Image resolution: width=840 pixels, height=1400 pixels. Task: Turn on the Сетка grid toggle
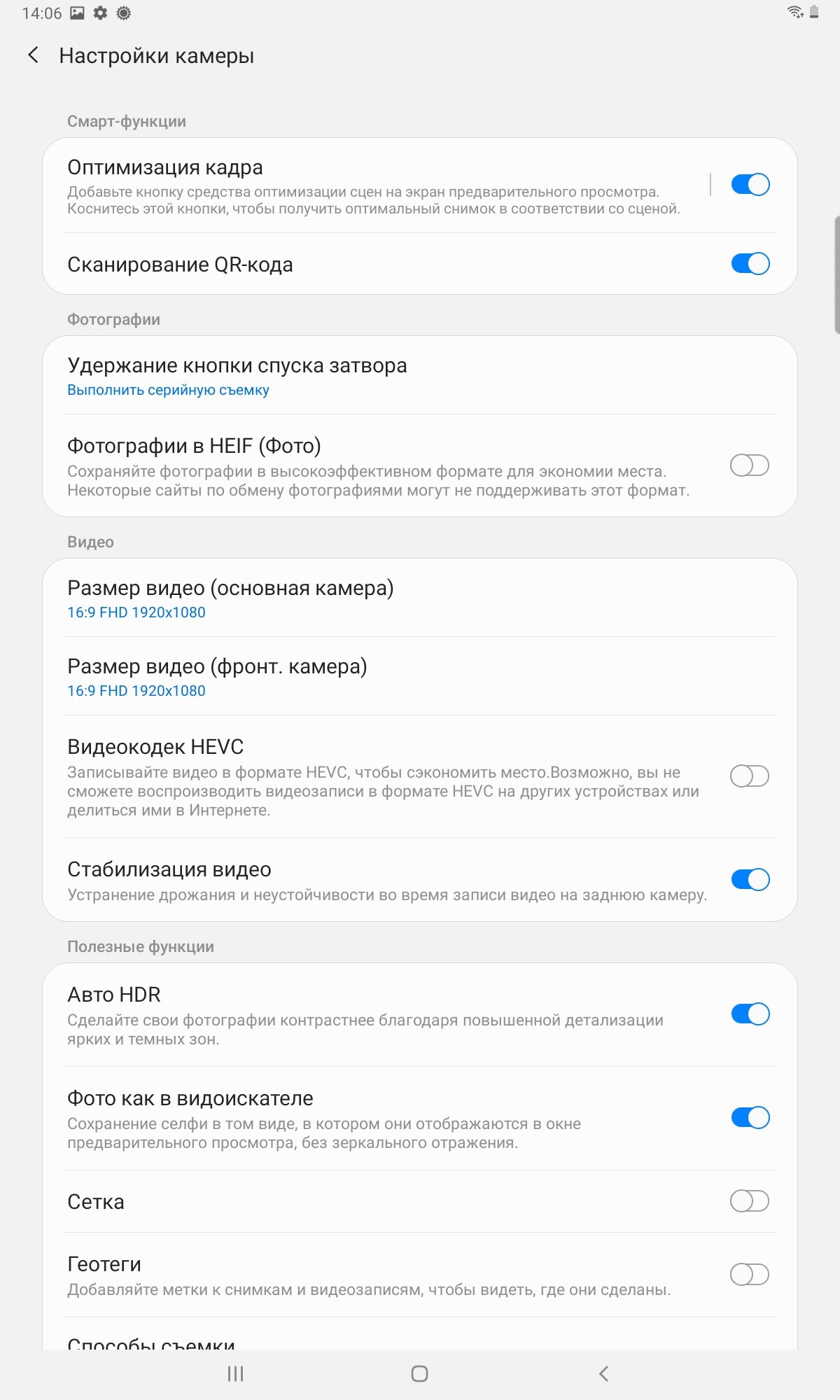[750, 1201]
